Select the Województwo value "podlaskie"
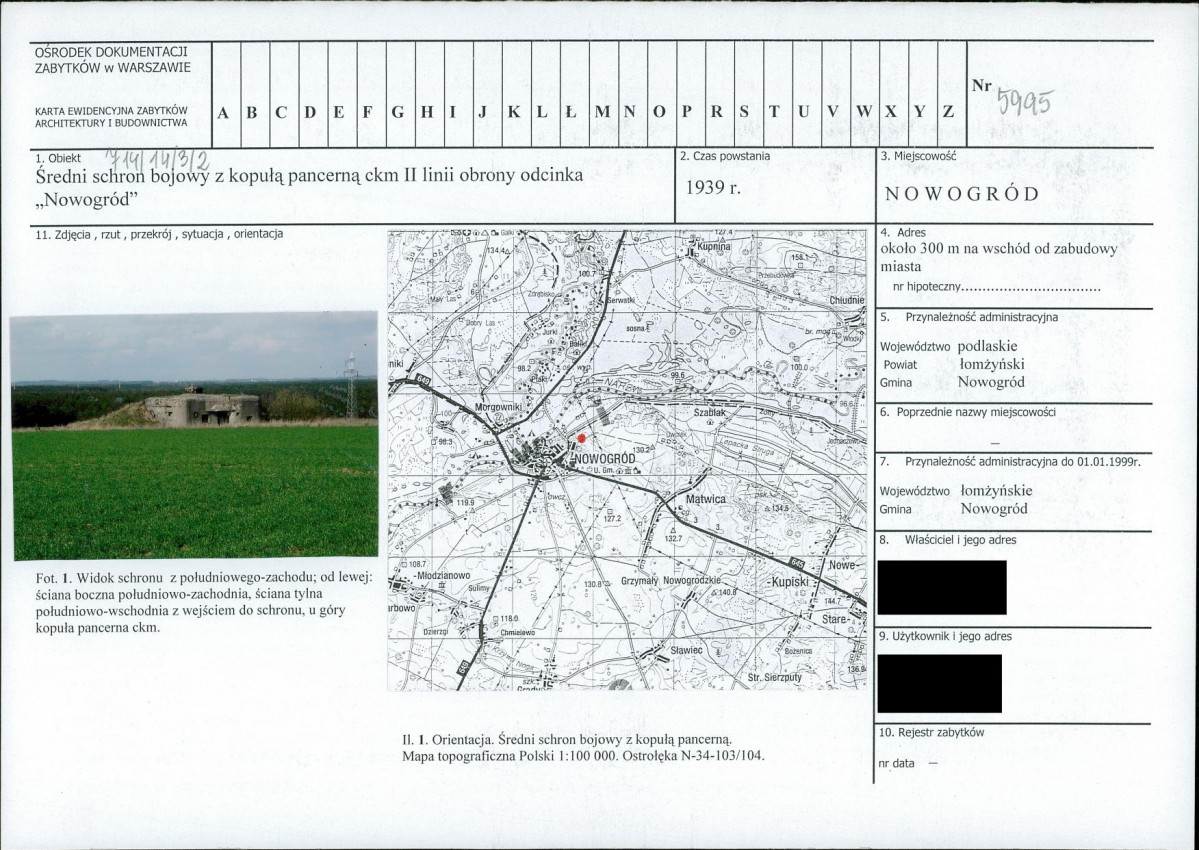This screenshot has height=850, width=1199. click(987, 346)
